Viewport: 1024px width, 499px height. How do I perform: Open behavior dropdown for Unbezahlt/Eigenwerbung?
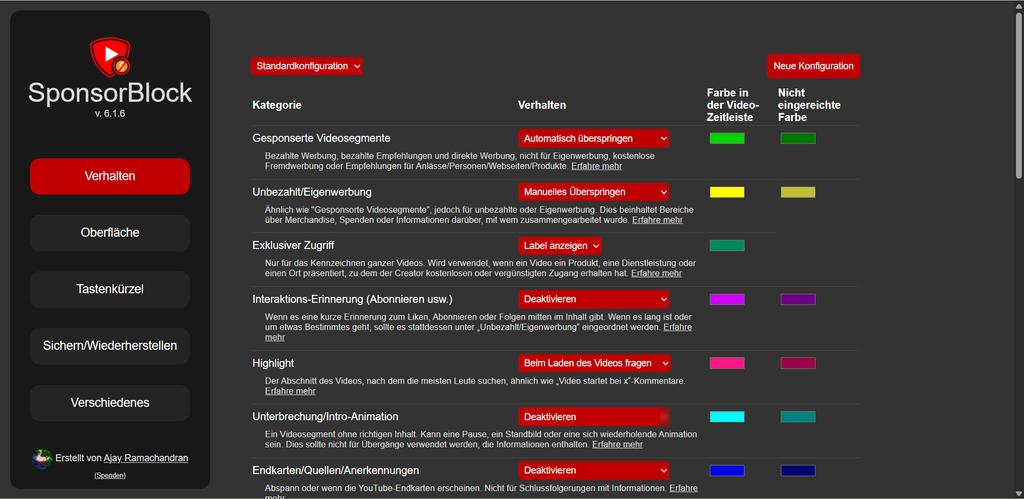tap(594, 192)
